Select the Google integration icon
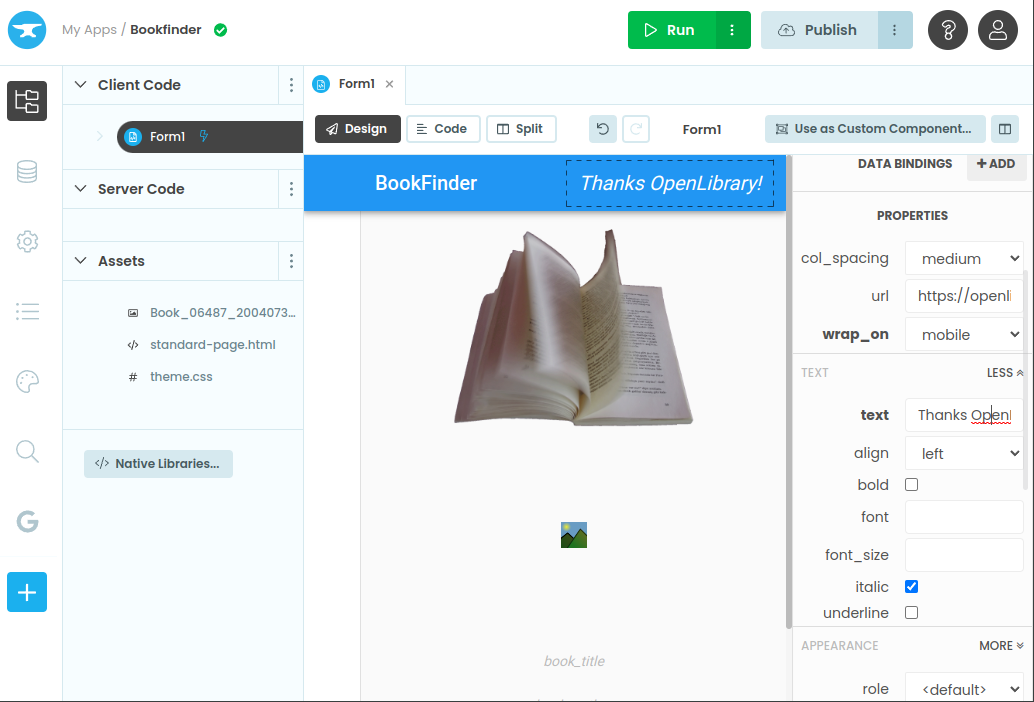This screenshot has width=1034, height=702. click(x=27, y=521)
